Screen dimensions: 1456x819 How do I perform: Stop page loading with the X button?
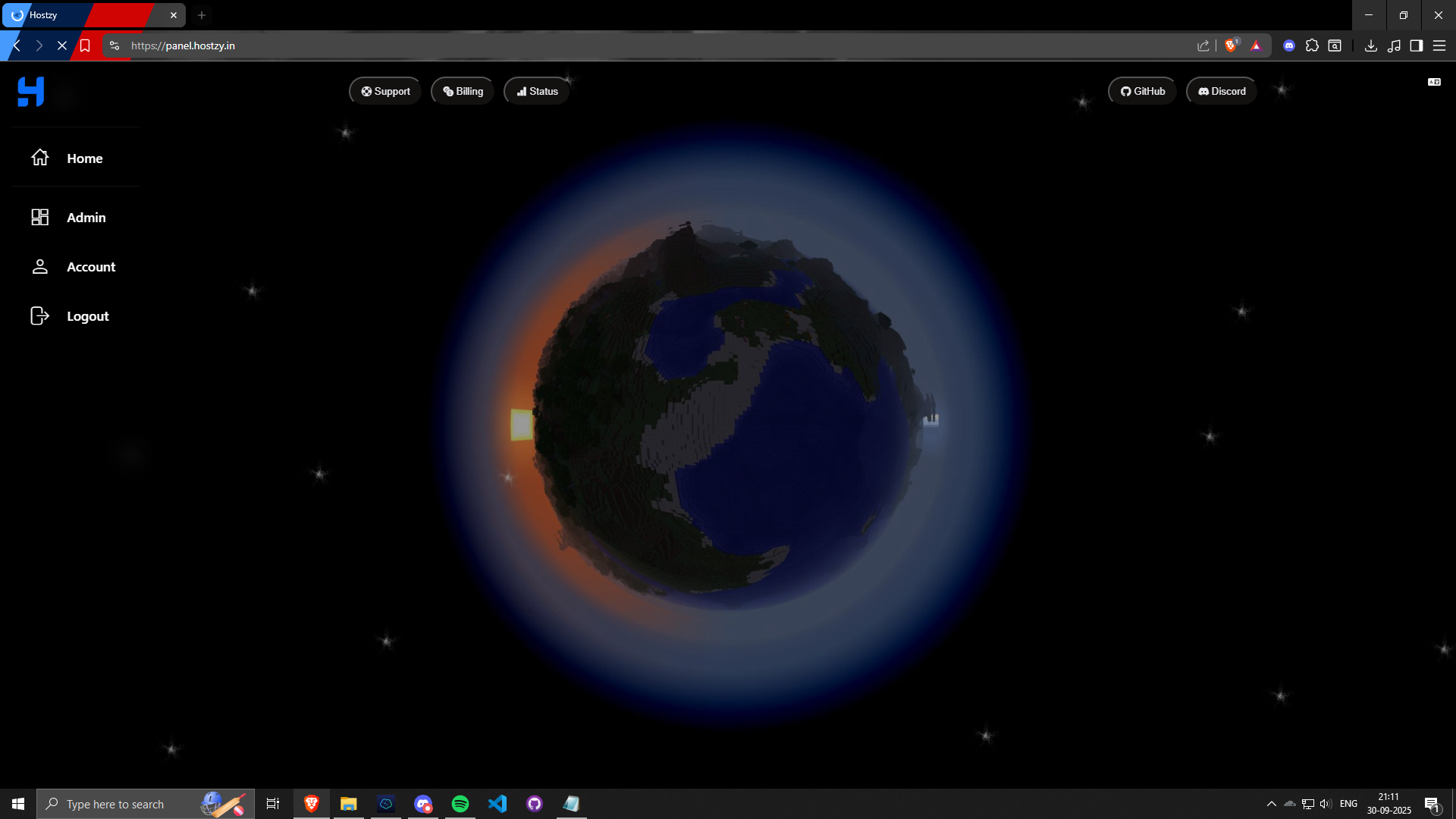pyautogui.click(x=62, y=45)
